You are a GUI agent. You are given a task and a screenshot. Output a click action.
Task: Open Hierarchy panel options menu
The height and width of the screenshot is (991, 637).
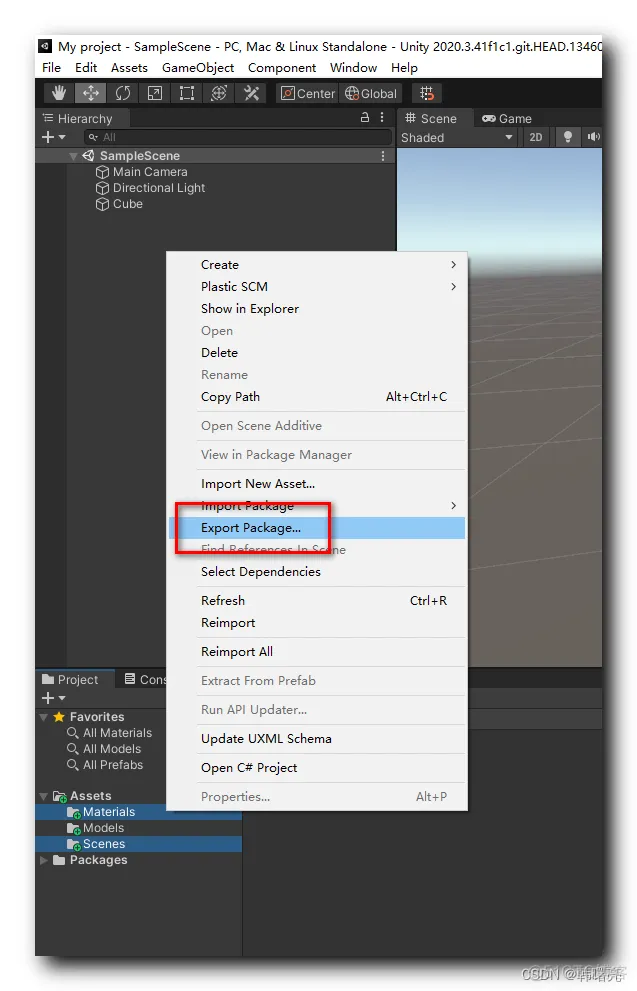point(382,118)
